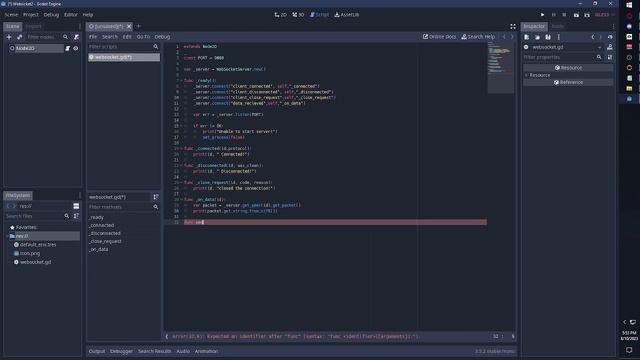
Task: Go to next script edit location
Action: click(512, 37)
